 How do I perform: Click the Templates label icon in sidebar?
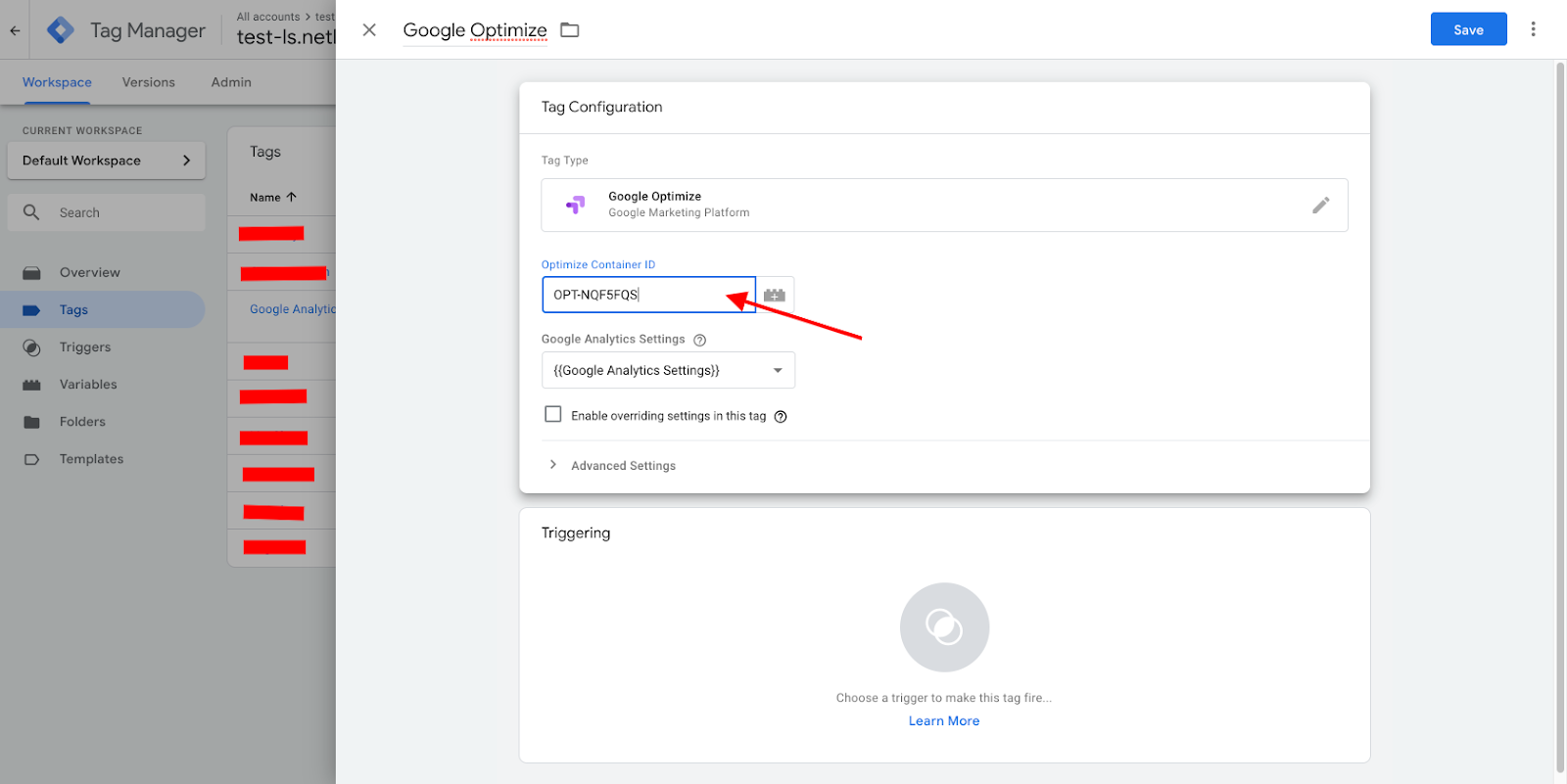click(31, 459)
